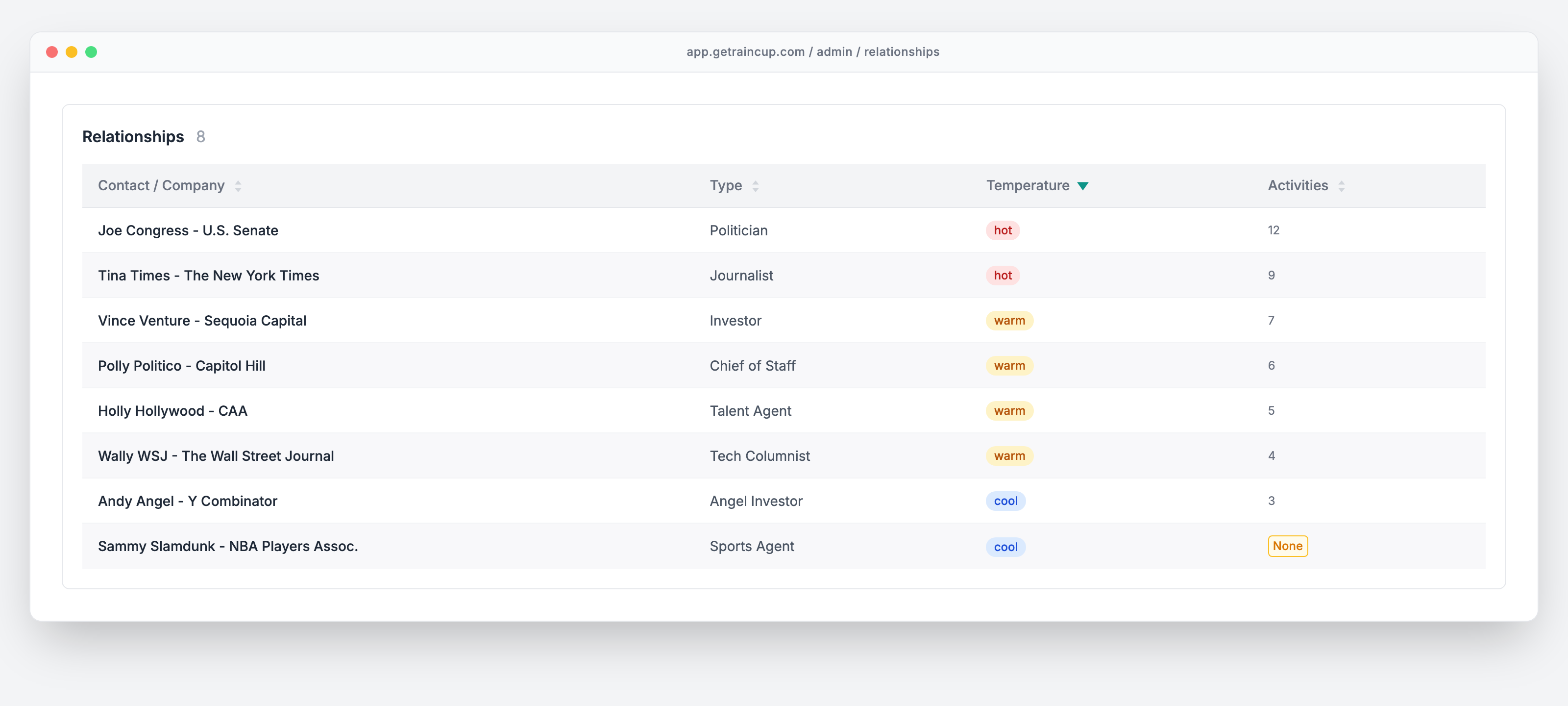Click the activities count 9
The image size is (1568, 706).
coord(1271,276)
